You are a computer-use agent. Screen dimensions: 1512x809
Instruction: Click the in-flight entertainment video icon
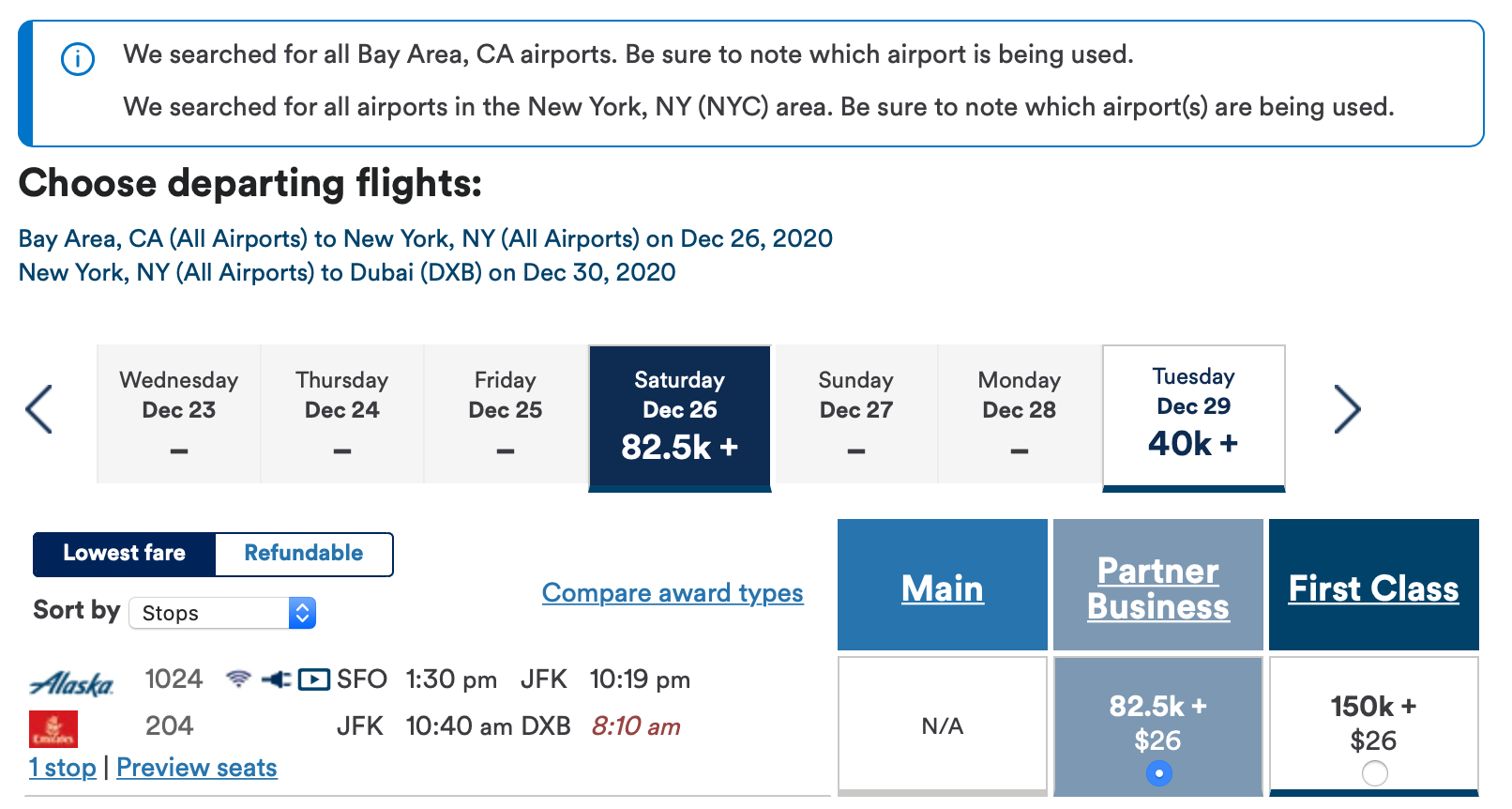(x=313, y=679)
